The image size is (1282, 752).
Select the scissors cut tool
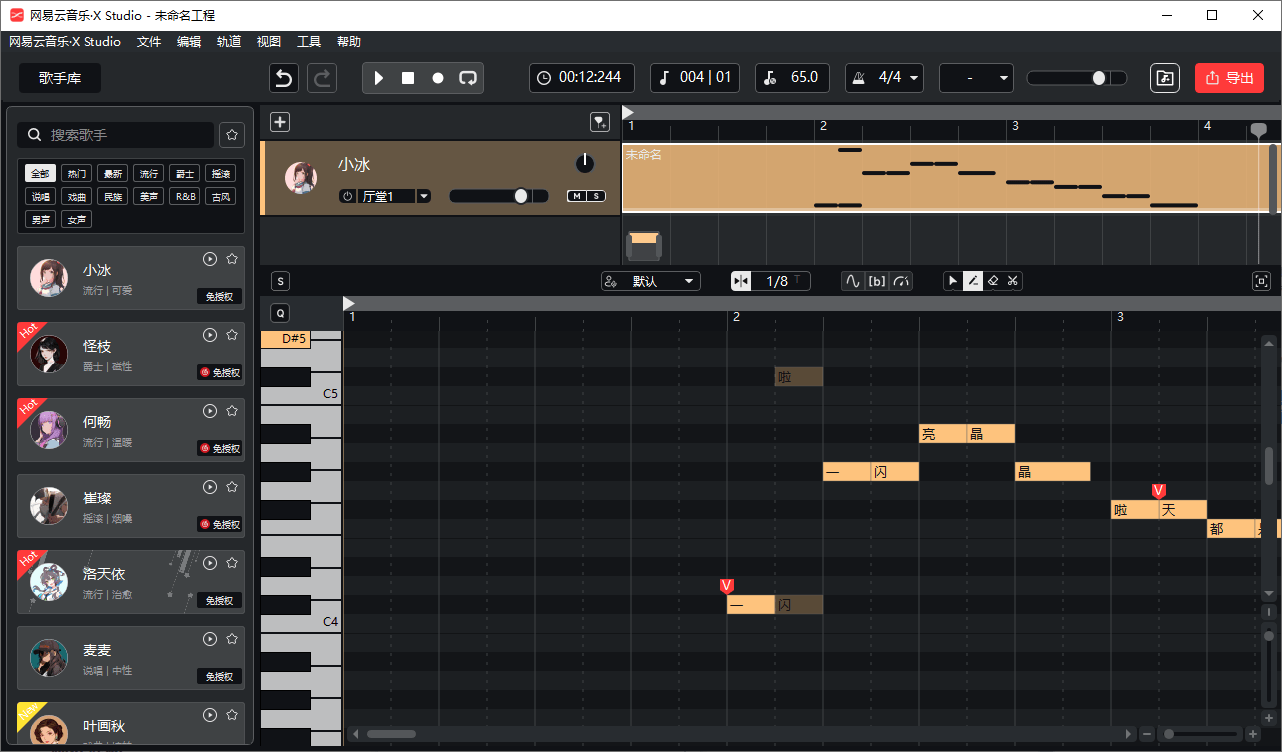(1013, 281)
